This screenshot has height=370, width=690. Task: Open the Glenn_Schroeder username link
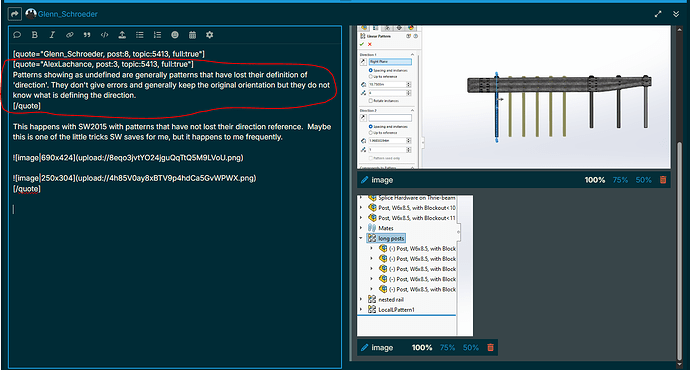(x=68, y=14)
